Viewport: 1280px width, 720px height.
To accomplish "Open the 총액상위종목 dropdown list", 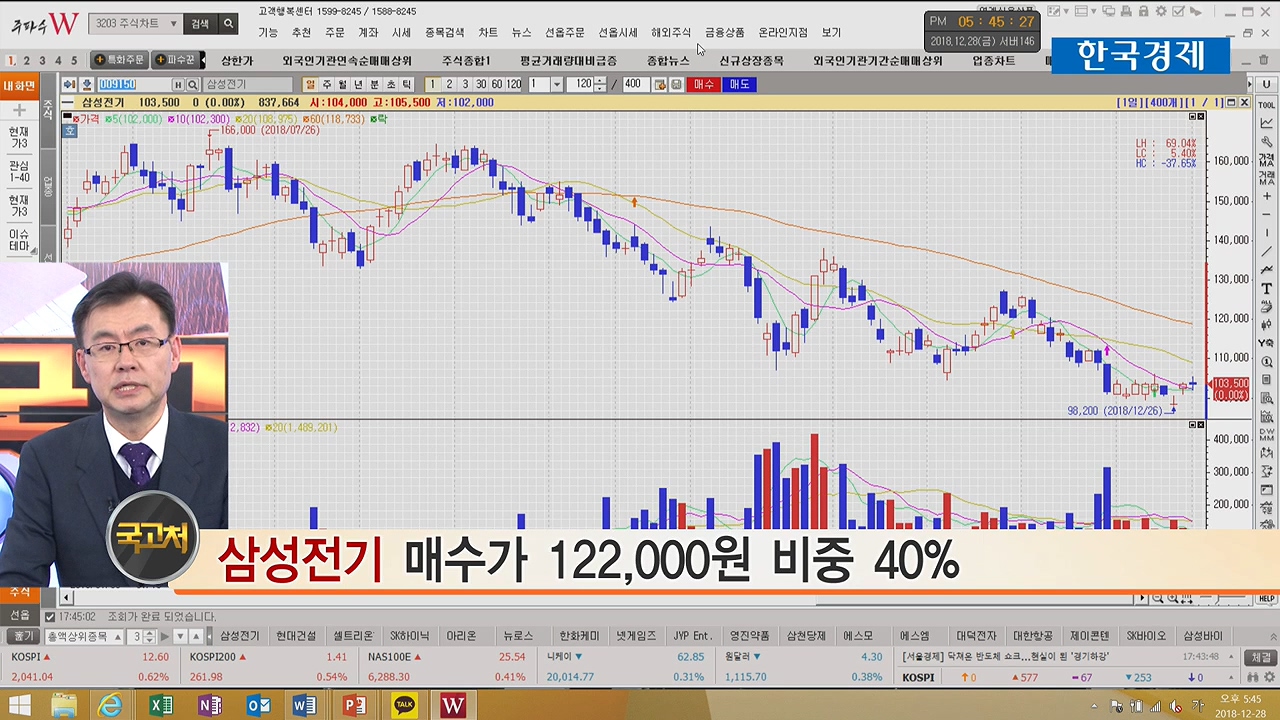I will tap(117, 636).
